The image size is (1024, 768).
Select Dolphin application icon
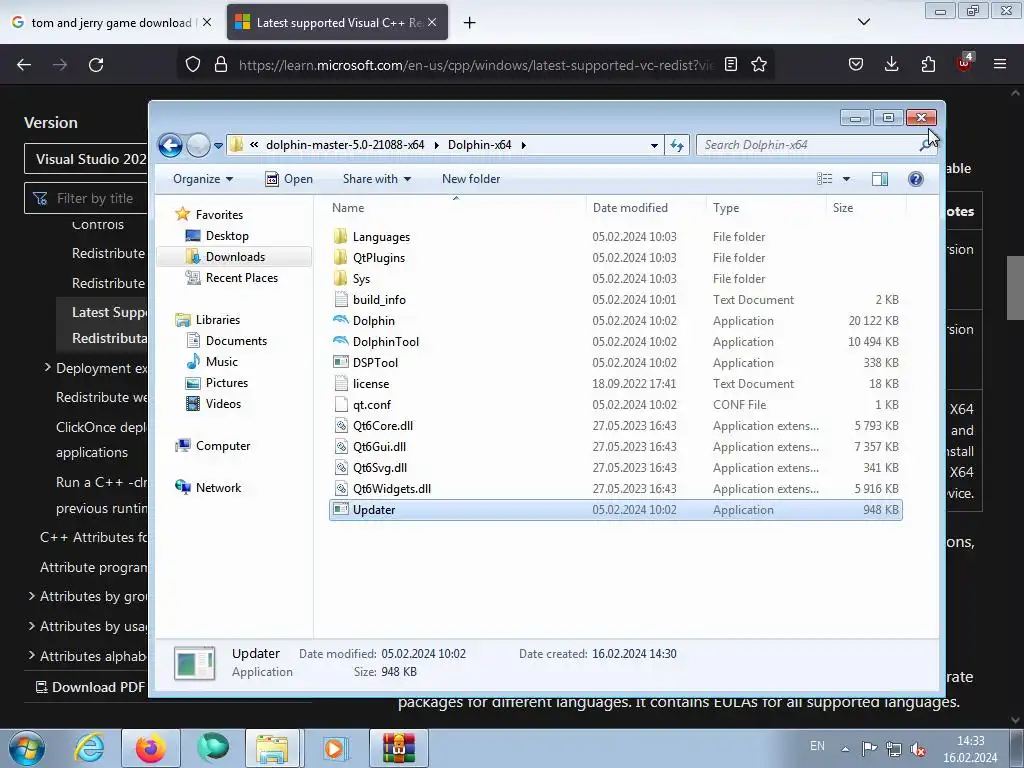point(340,321)
